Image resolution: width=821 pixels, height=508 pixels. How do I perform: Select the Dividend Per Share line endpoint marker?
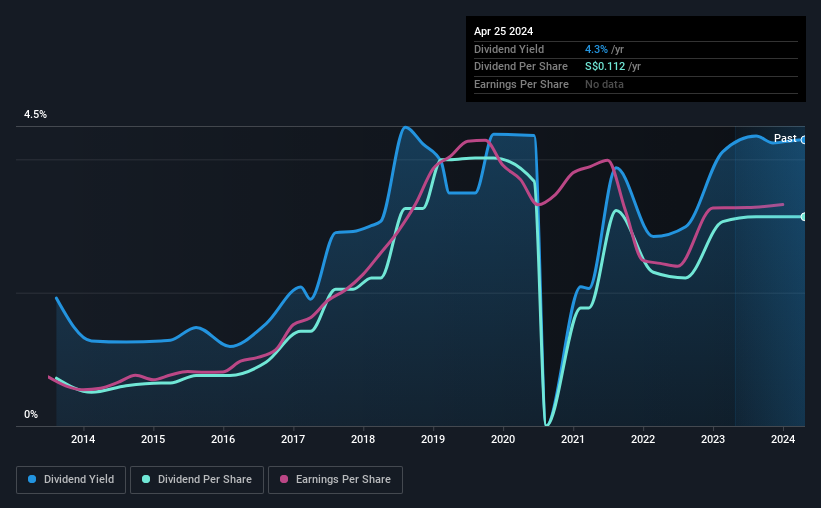[x=804, y=217]
